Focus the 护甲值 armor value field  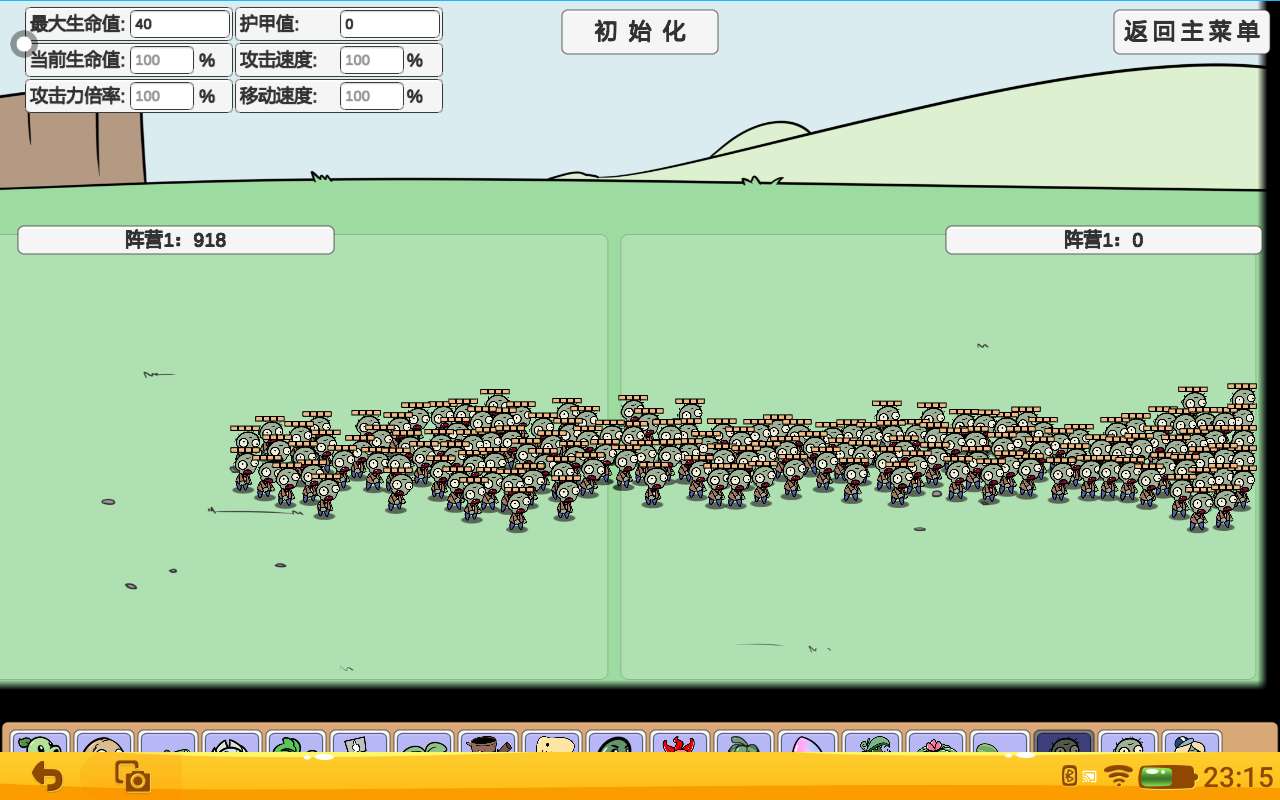tap(390, 24)
